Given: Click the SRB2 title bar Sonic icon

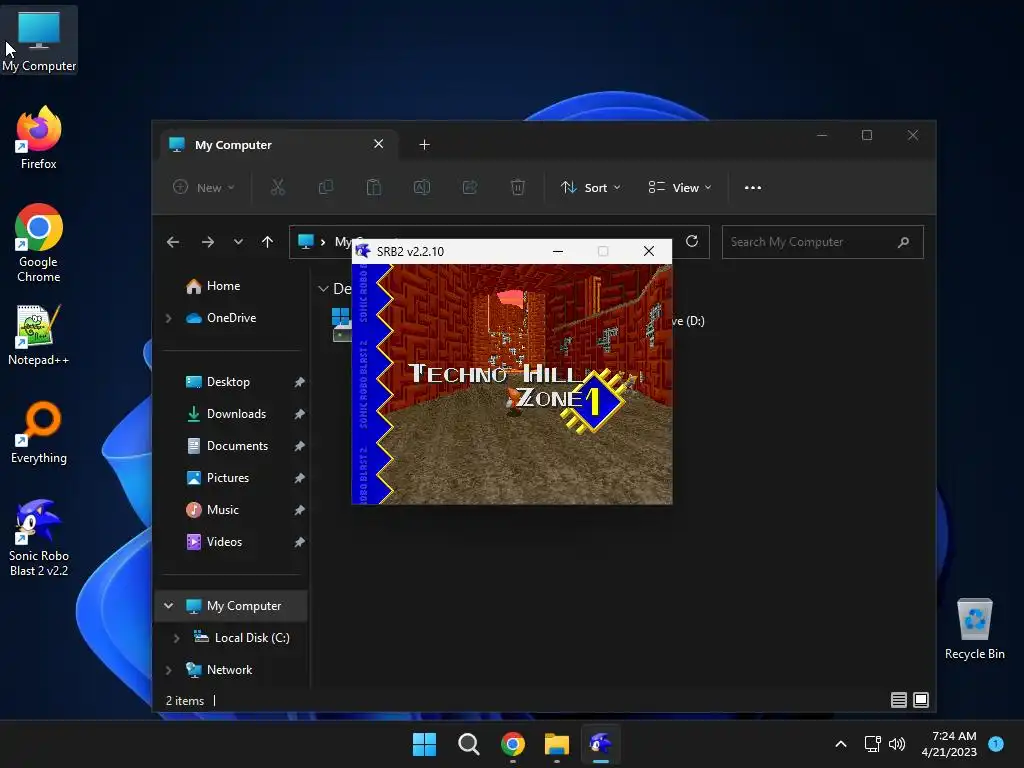Looking at the screenshot, I should 363,251.
